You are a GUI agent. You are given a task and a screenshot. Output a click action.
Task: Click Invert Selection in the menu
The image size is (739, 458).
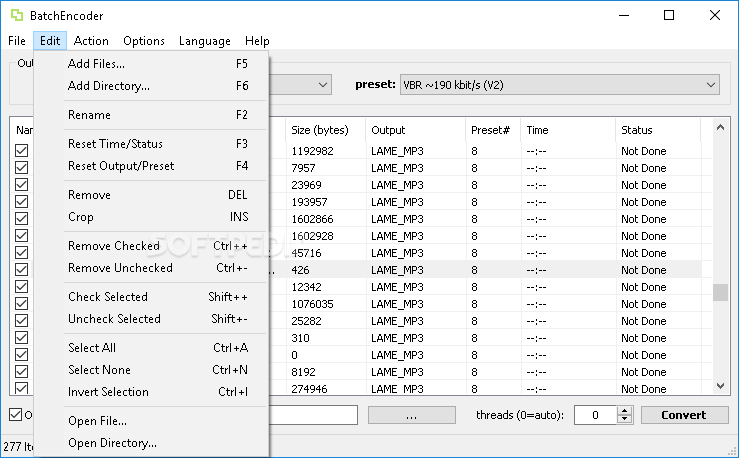pyautogui.click(x=108, y=392)
